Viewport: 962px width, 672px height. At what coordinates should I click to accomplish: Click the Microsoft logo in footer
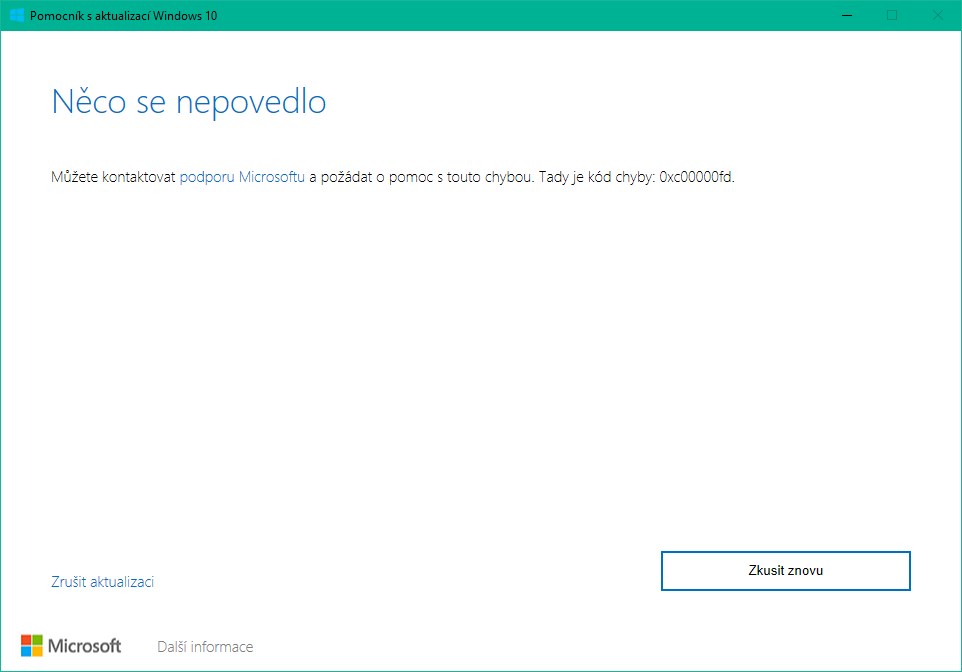[x=71, y=646]
